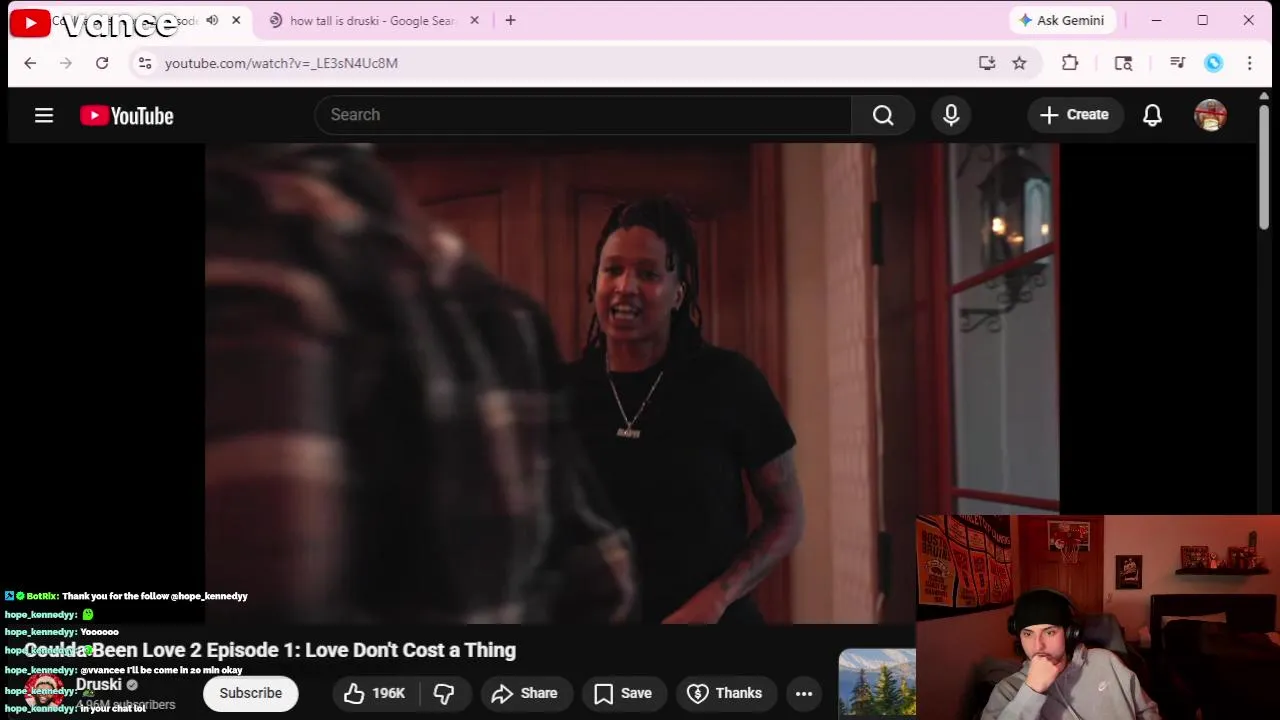Click Ask Gemini button
The image size is (1280, 720).
[x=1061, y=20]
